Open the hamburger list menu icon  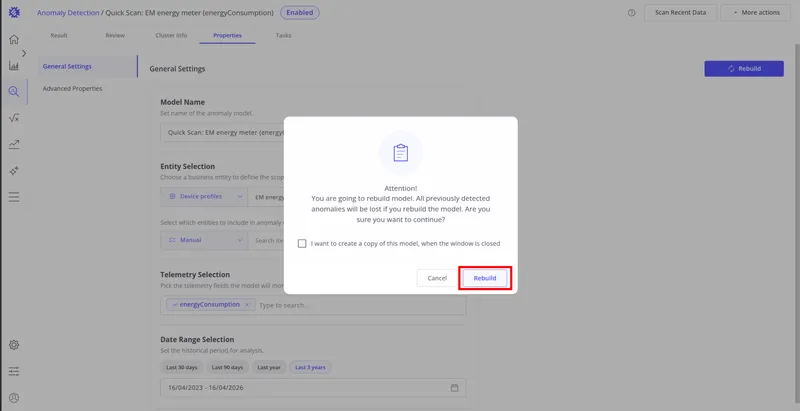(x=14, y=197)
